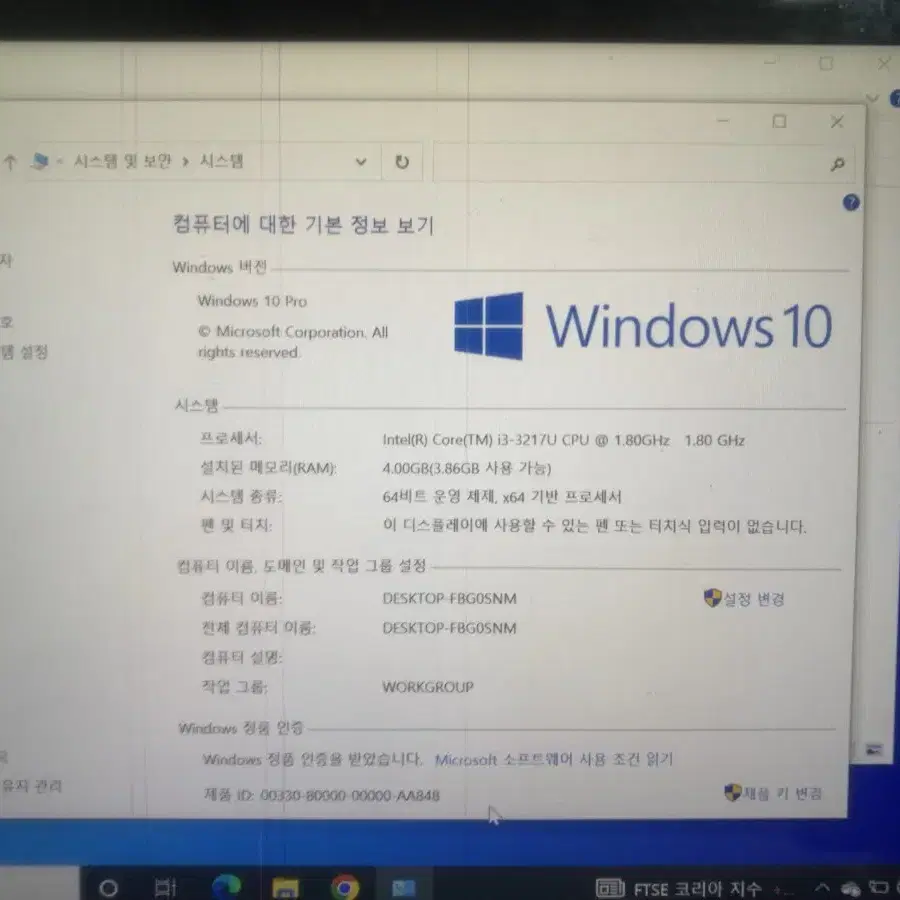Click the 시스템 종류 label

[241, 496]
